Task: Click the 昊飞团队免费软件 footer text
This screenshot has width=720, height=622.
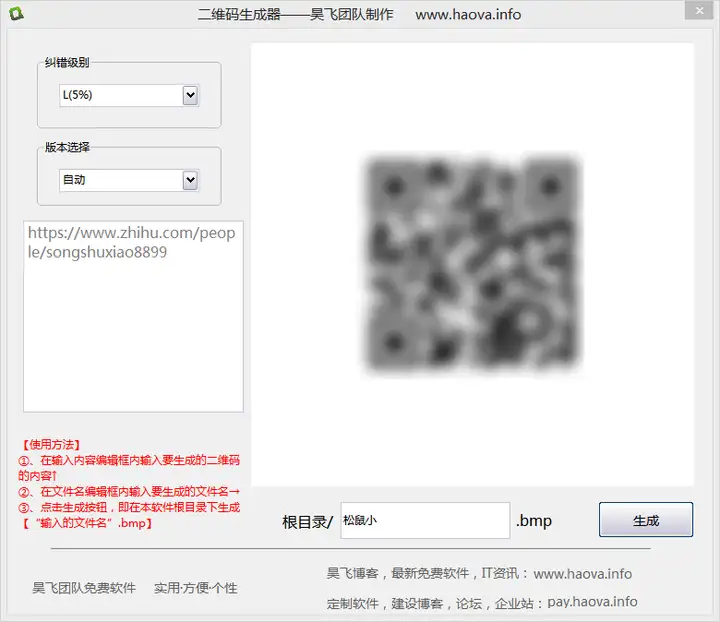Action: tap(84, 588)
